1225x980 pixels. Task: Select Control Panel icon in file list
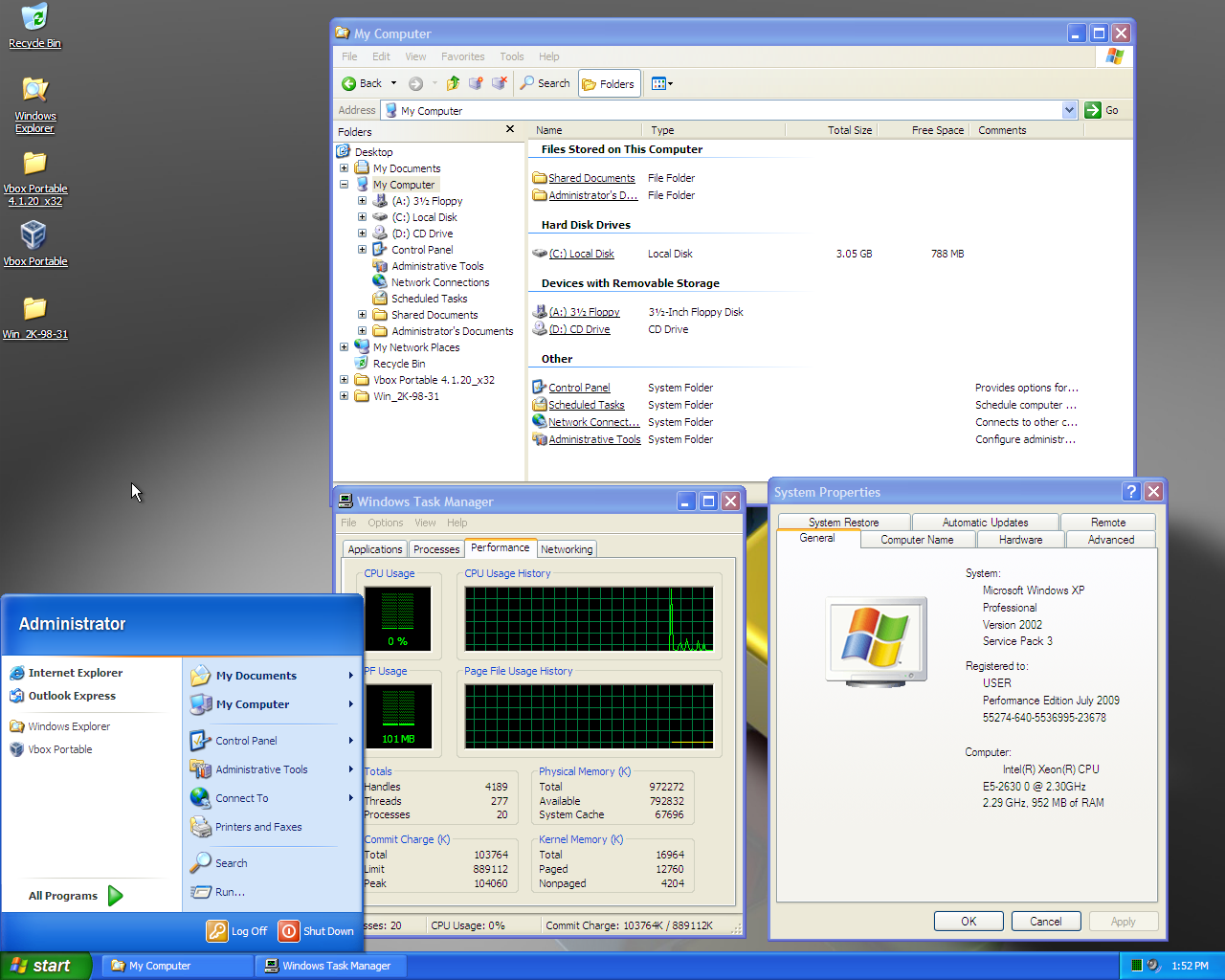(x=540, y=388)
